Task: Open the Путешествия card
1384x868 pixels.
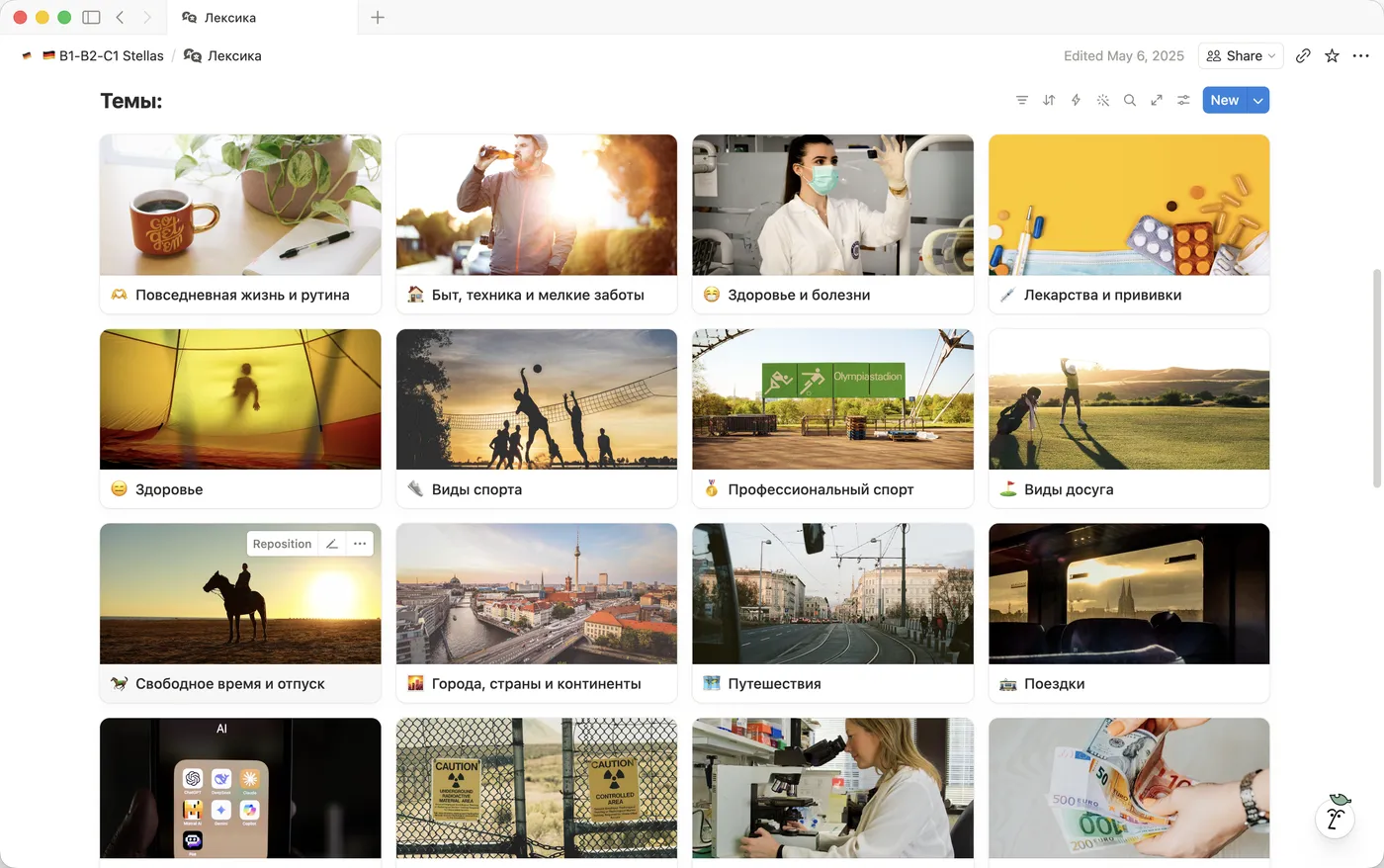Action: point(832,613)
